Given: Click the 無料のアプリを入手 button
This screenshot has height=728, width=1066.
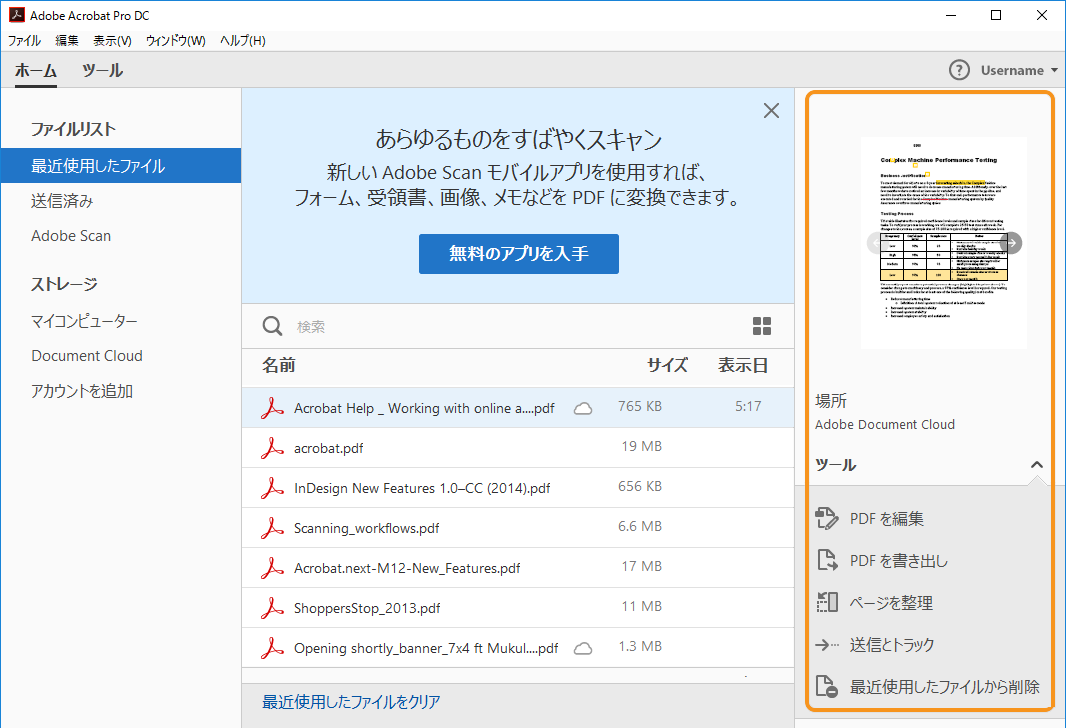Looking at the screenshot, I should 518,254.
